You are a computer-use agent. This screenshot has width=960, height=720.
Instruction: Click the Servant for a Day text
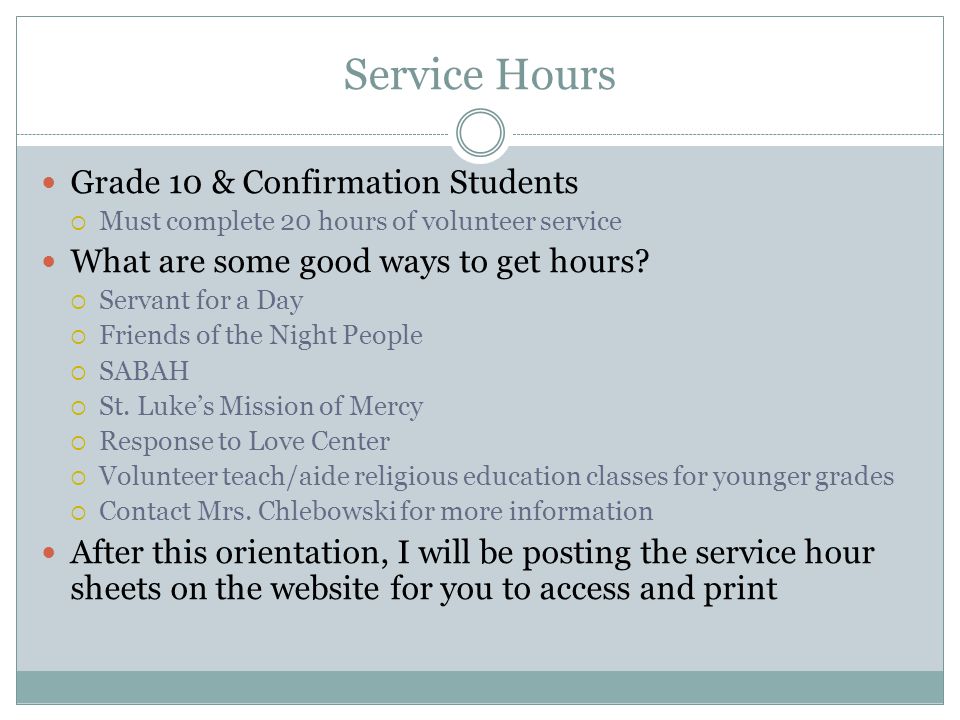201,301
